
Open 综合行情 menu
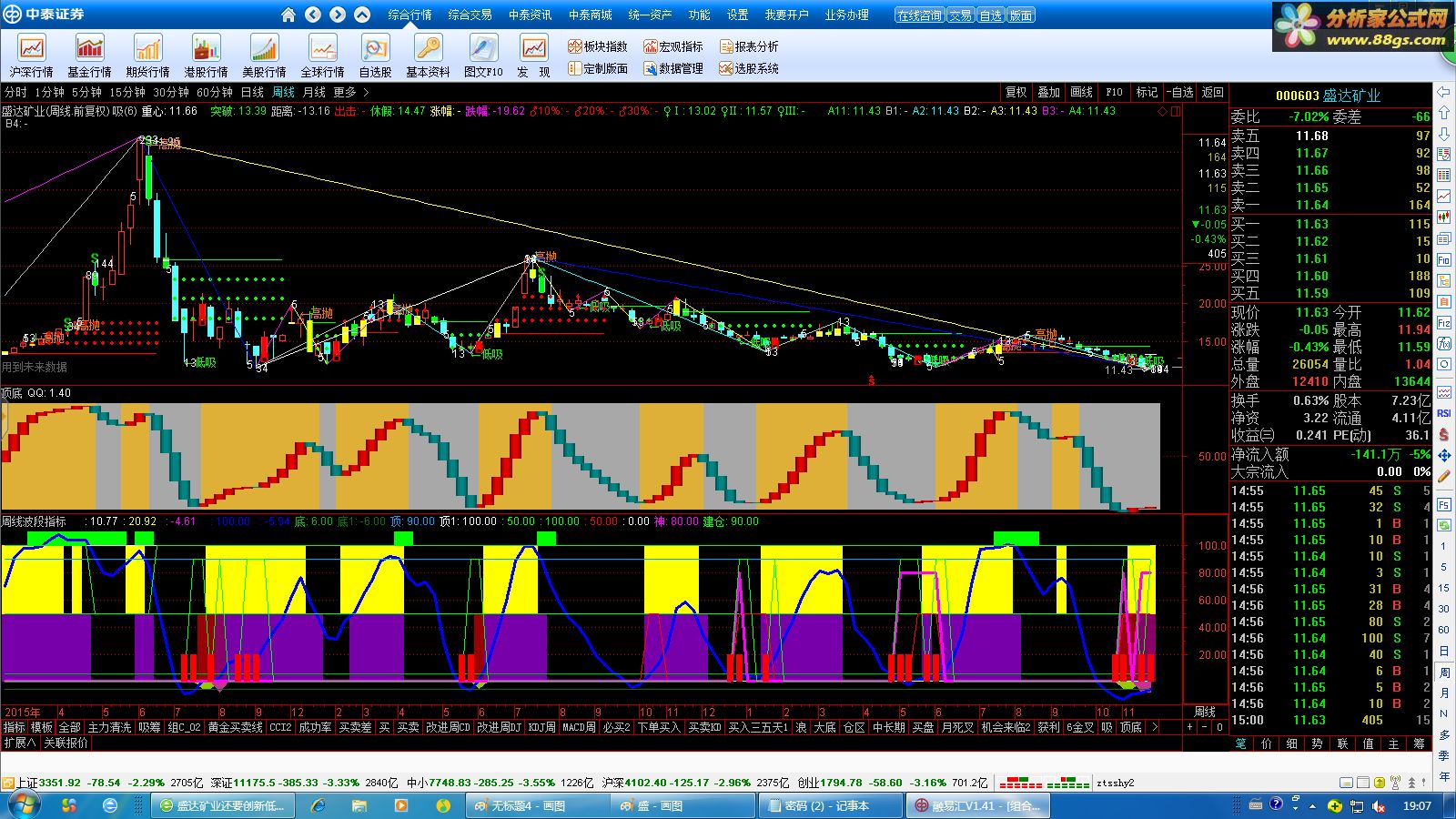409,15
